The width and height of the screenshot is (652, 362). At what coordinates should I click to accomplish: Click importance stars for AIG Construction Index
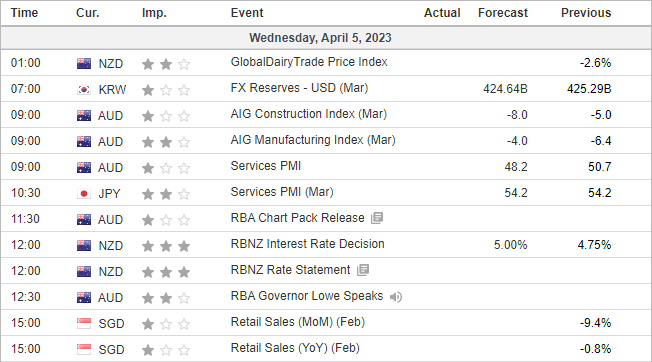click(166, 116)
